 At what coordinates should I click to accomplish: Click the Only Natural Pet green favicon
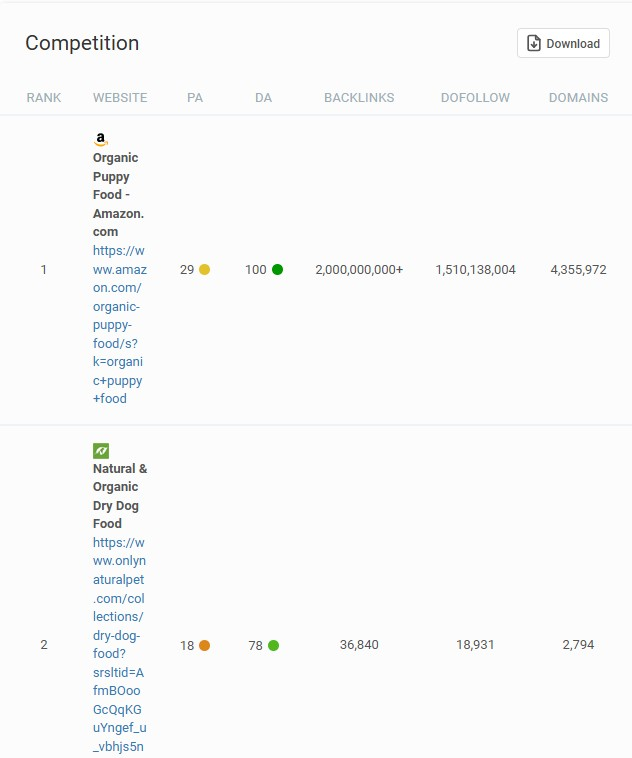[101, 451]
